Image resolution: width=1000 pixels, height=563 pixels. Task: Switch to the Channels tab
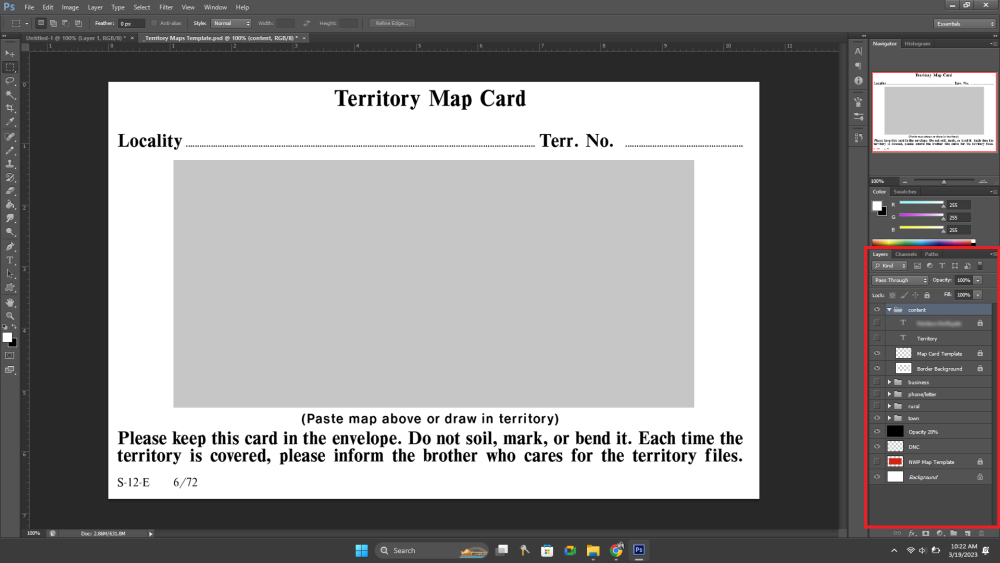[x=905, y=254]
